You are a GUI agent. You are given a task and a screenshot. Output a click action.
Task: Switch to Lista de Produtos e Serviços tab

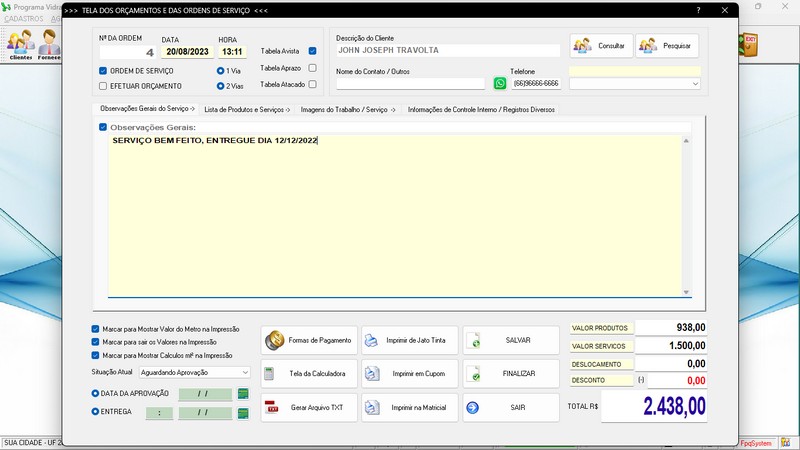(246, 109)
